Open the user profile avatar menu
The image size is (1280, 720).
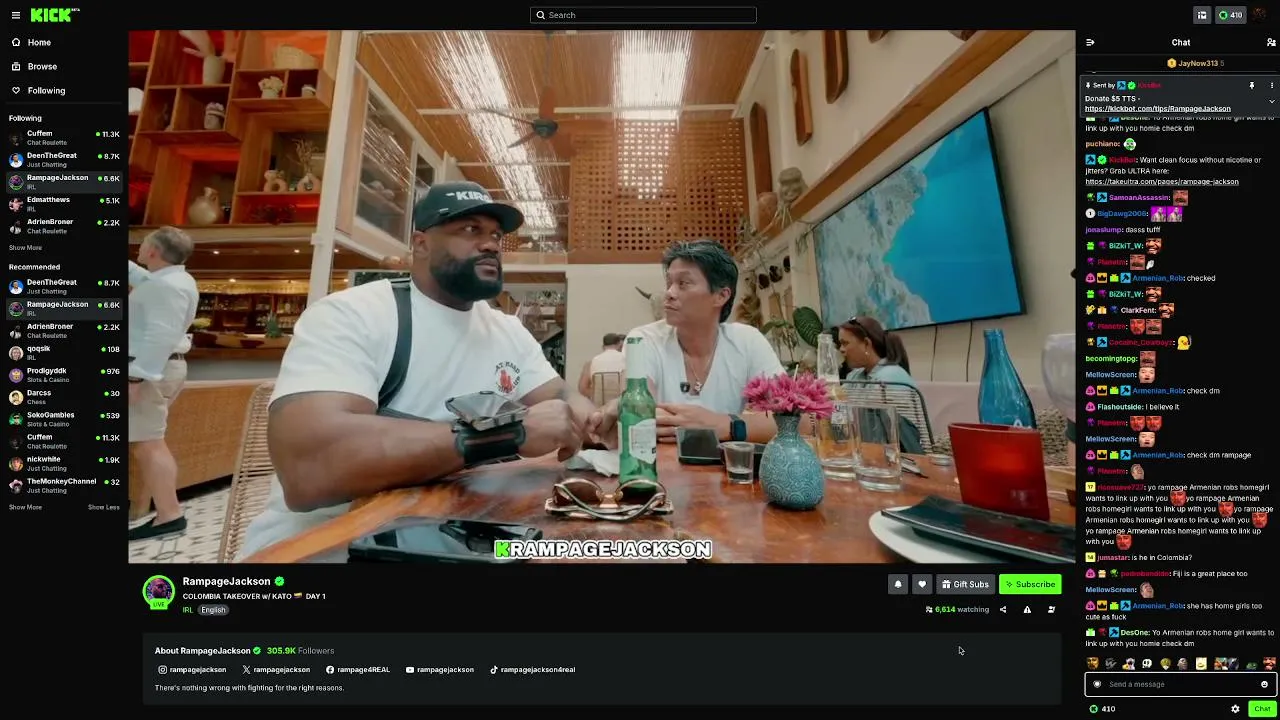[1259, 15]
